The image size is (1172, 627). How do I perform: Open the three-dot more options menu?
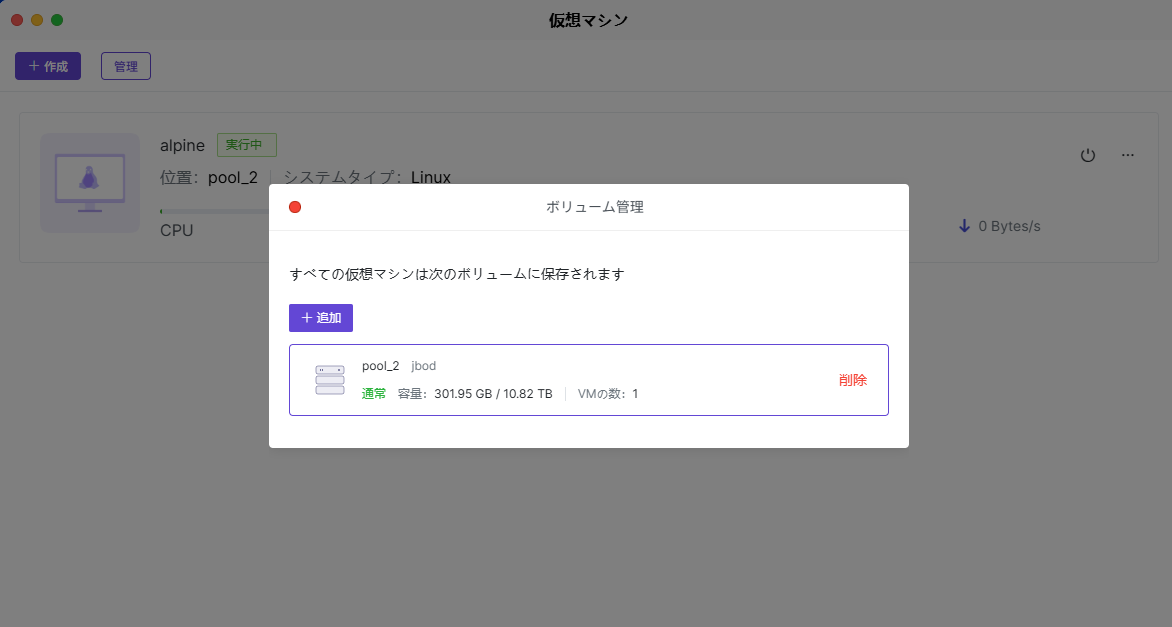tap(1128, 155)
